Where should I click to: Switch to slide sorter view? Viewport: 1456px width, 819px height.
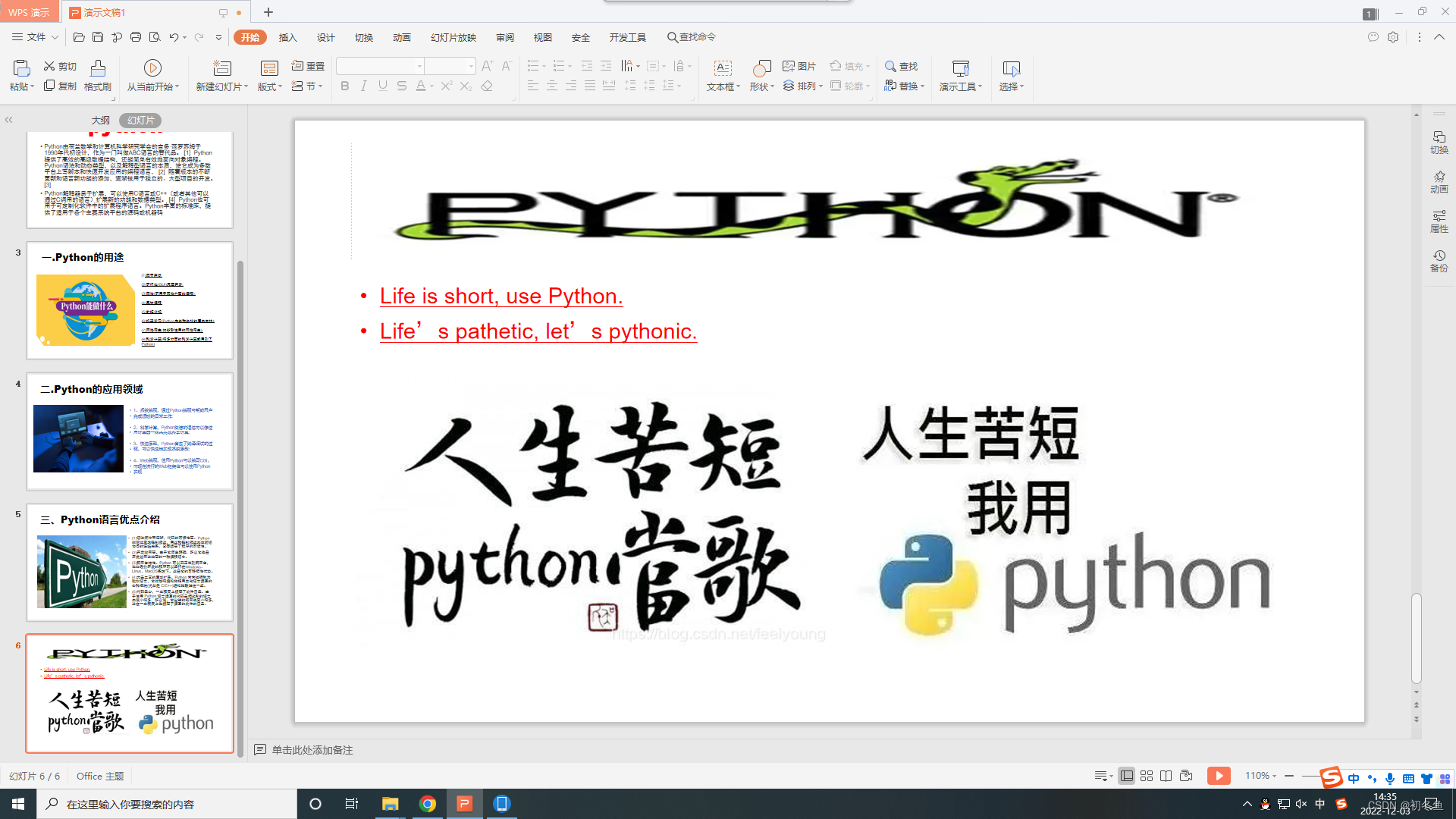pyautogui.click(x=1147, y=776)
